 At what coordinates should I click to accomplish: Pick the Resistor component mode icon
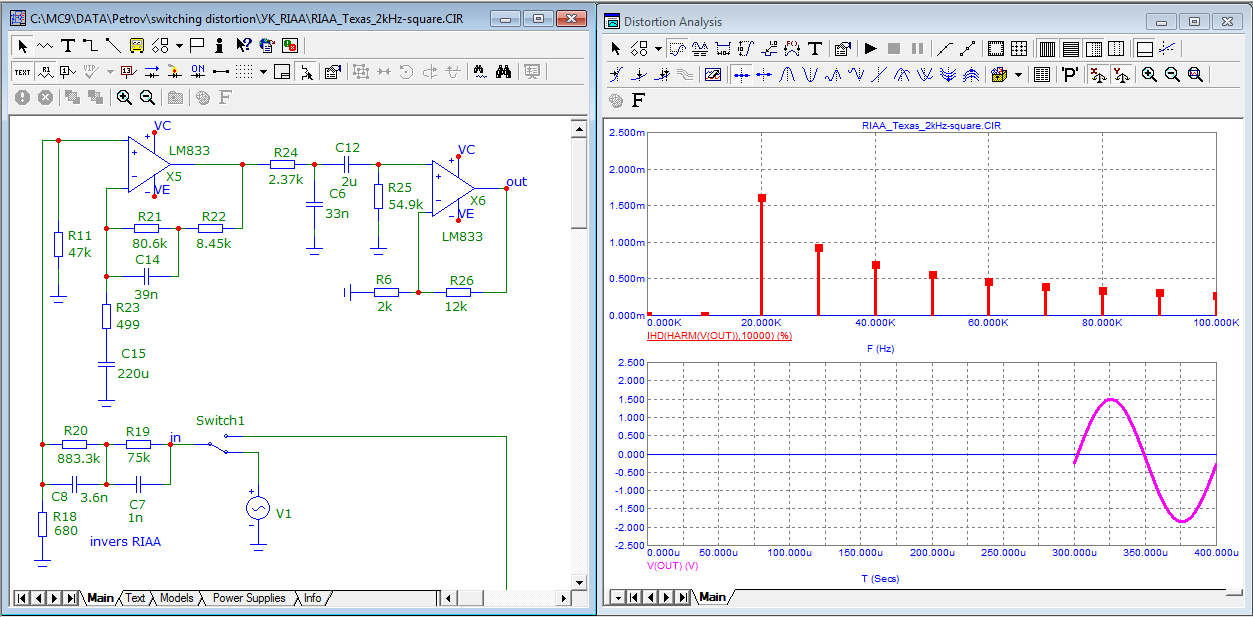[45, 45]
